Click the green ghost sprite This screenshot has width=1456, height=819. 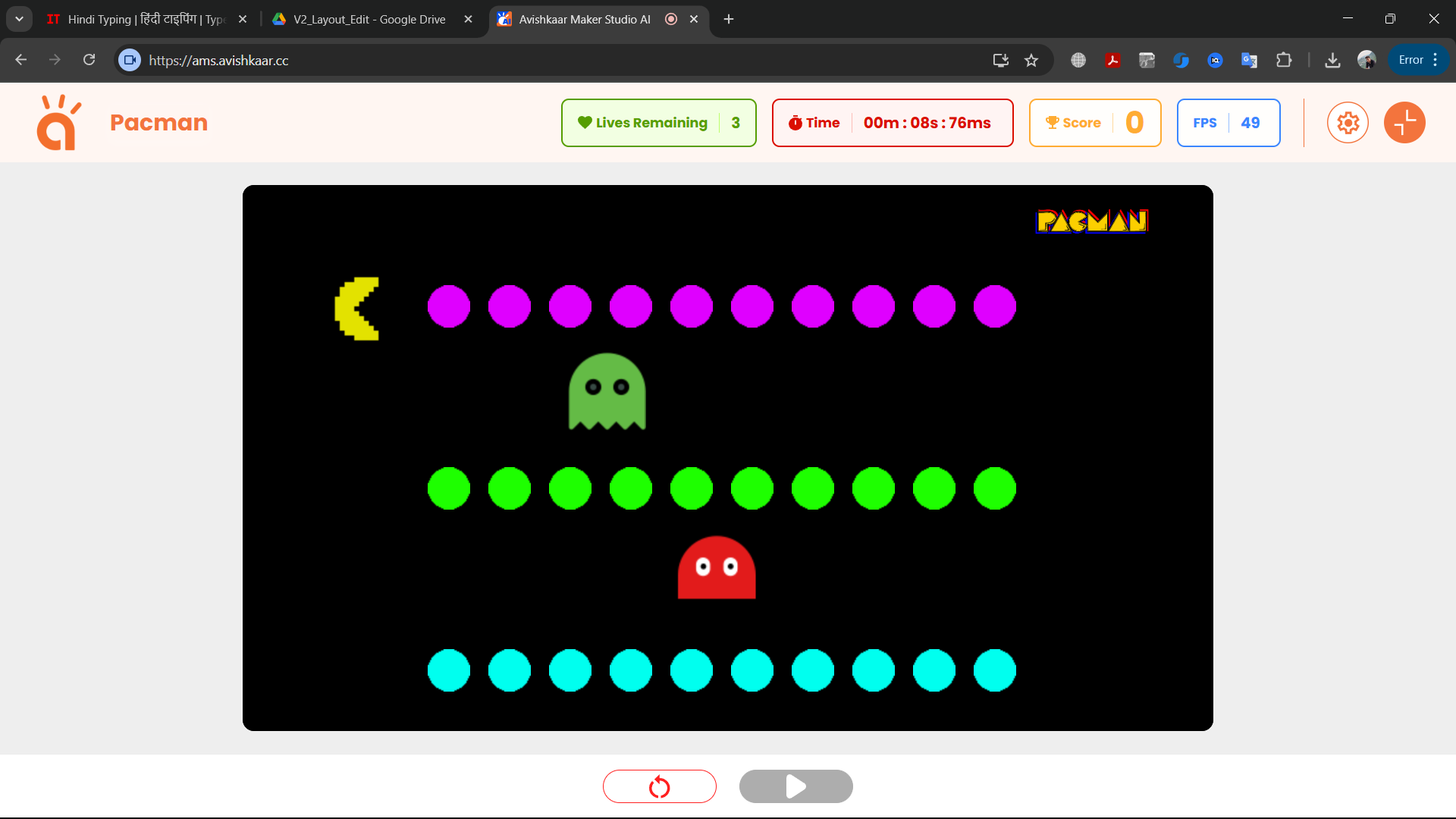(607, 391)
